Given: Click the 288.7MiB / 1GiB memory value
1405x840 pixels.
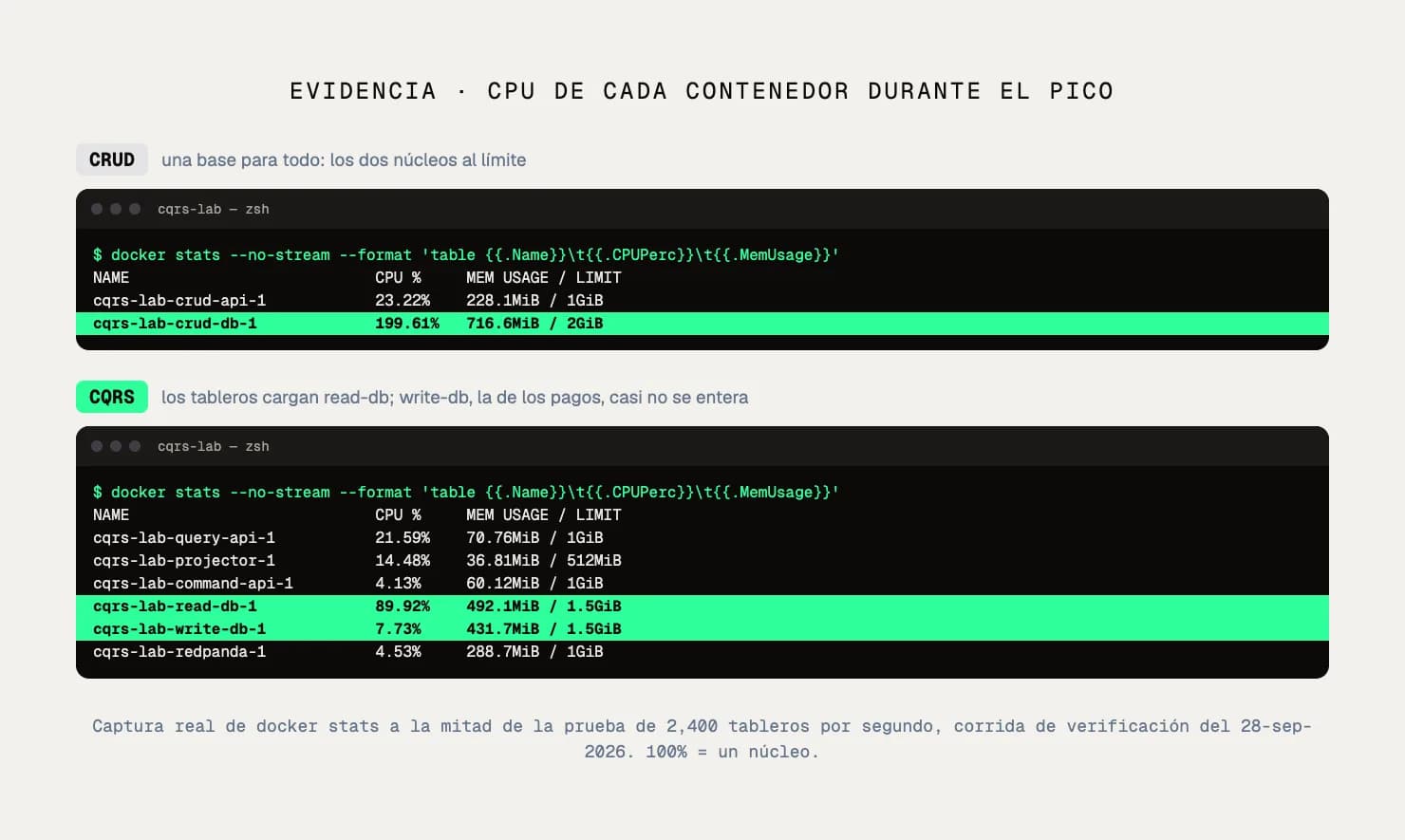Looking at the screenshot, I should [534, 651].
